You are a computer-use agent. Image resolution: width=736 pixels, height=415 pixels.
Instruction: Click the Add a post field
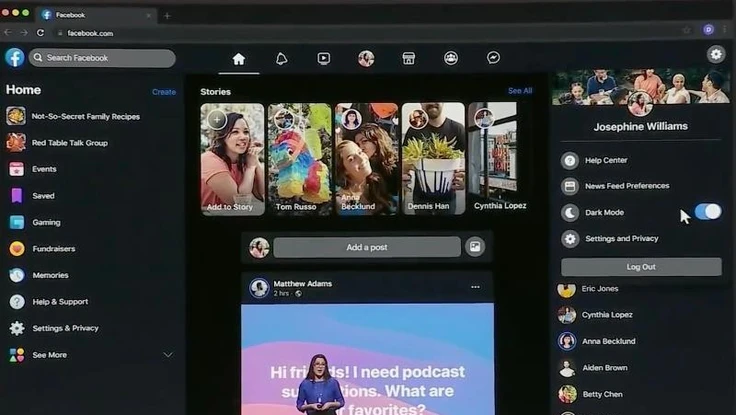pos(367,247)
